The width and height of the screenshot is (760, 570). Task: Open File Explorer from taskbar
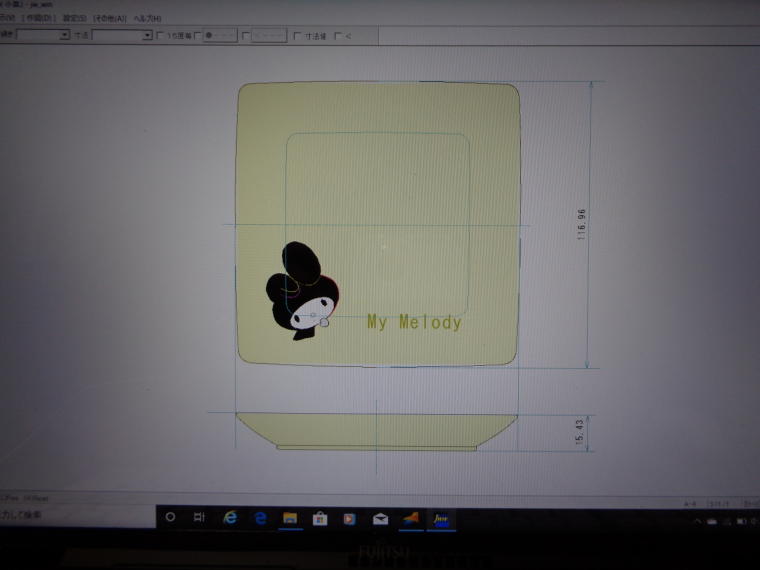290,519
